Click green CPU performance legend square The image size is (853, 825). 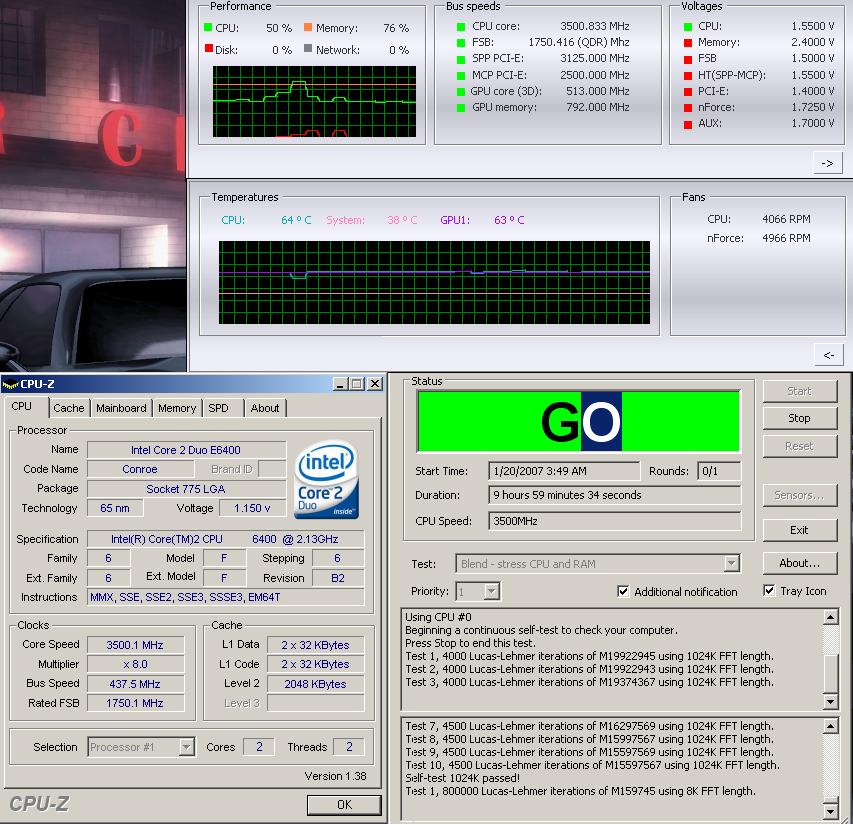click(208, 27)
